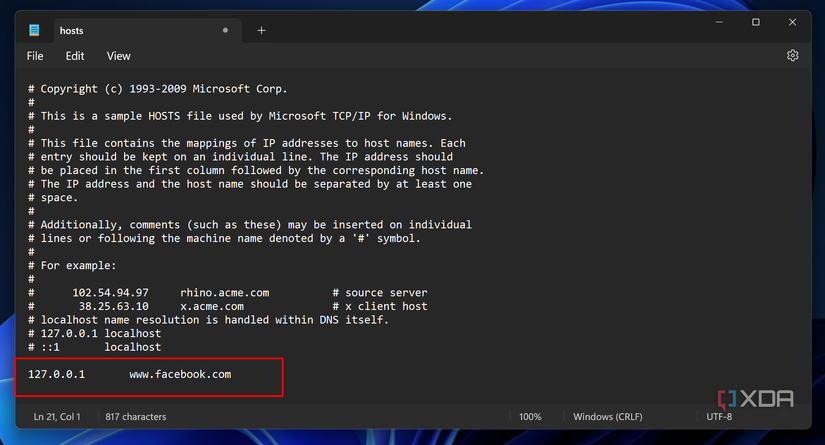Click the '# ::1 localhost' line
Image resolution: width=825 pixels, height=445 pixels.
(95, 347)
